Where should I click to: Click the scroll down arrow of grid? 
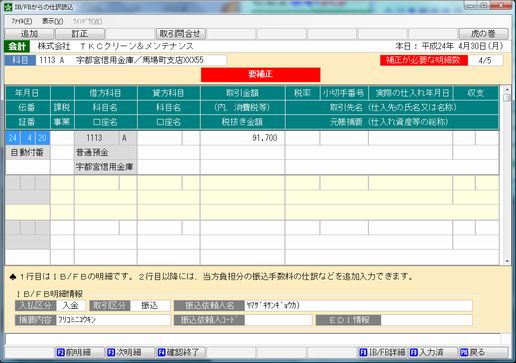pos(507,261)
